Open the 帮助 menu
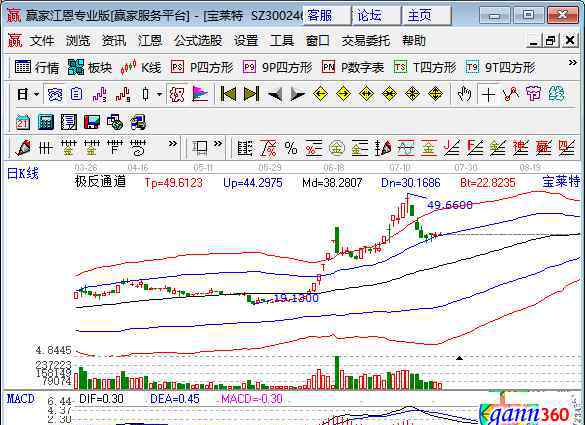The width and height of the screenshot is (585, 425). click(x=414, y=40)
